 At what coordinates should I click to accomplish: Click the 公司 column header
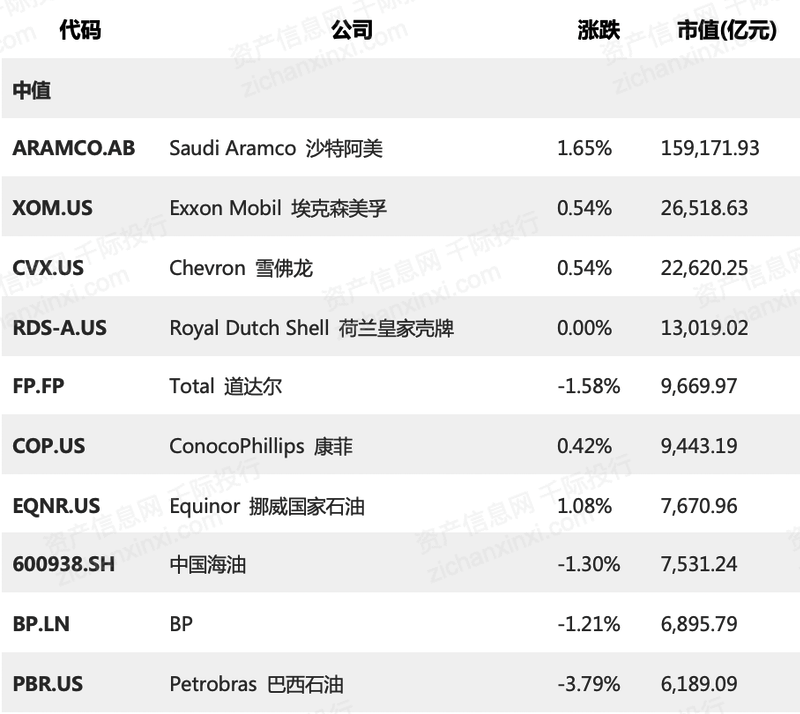[x=352, y=30]
